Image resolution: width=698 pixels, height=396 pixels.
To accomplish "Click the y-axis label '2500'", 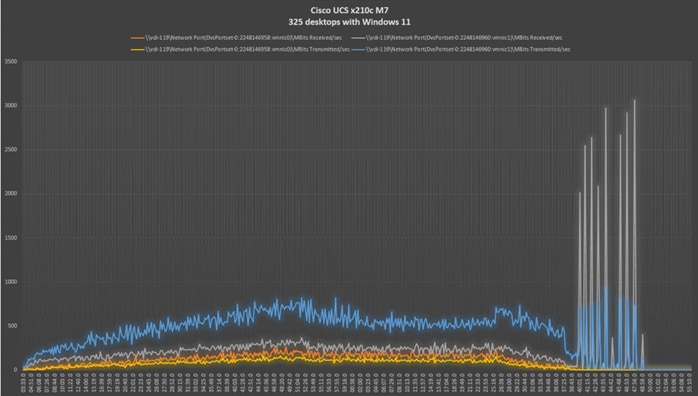I will (x=12, y=150).
